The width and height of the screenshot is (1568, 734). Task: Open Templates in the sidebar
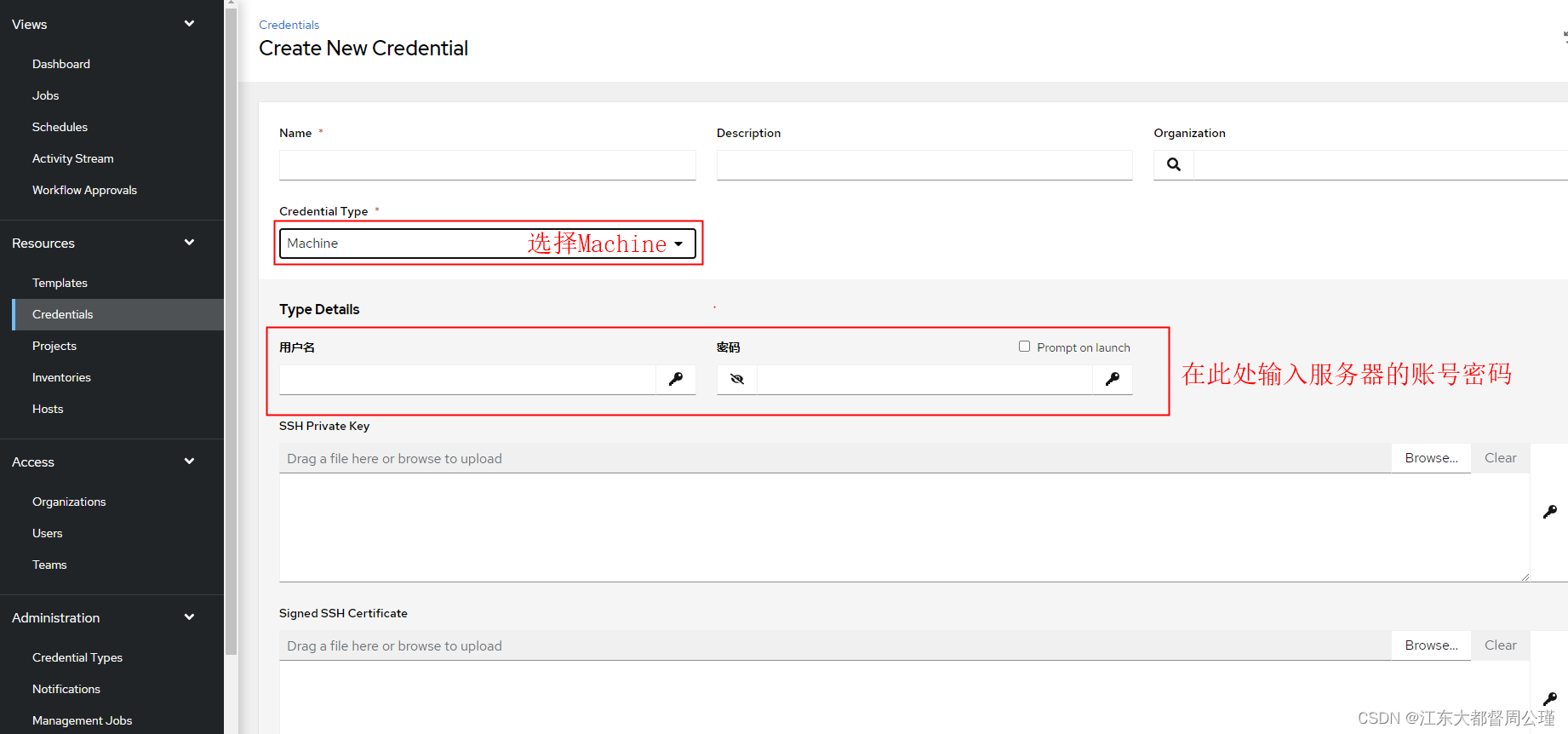click(60, 283)
